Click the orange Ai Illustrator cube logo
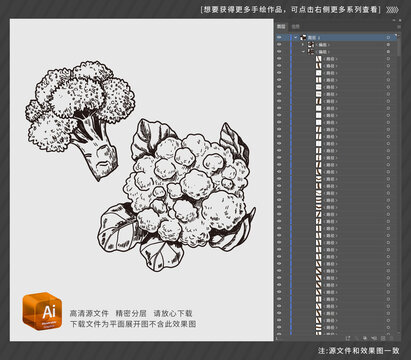The image size is (411, 360). [x=42, y=311]
